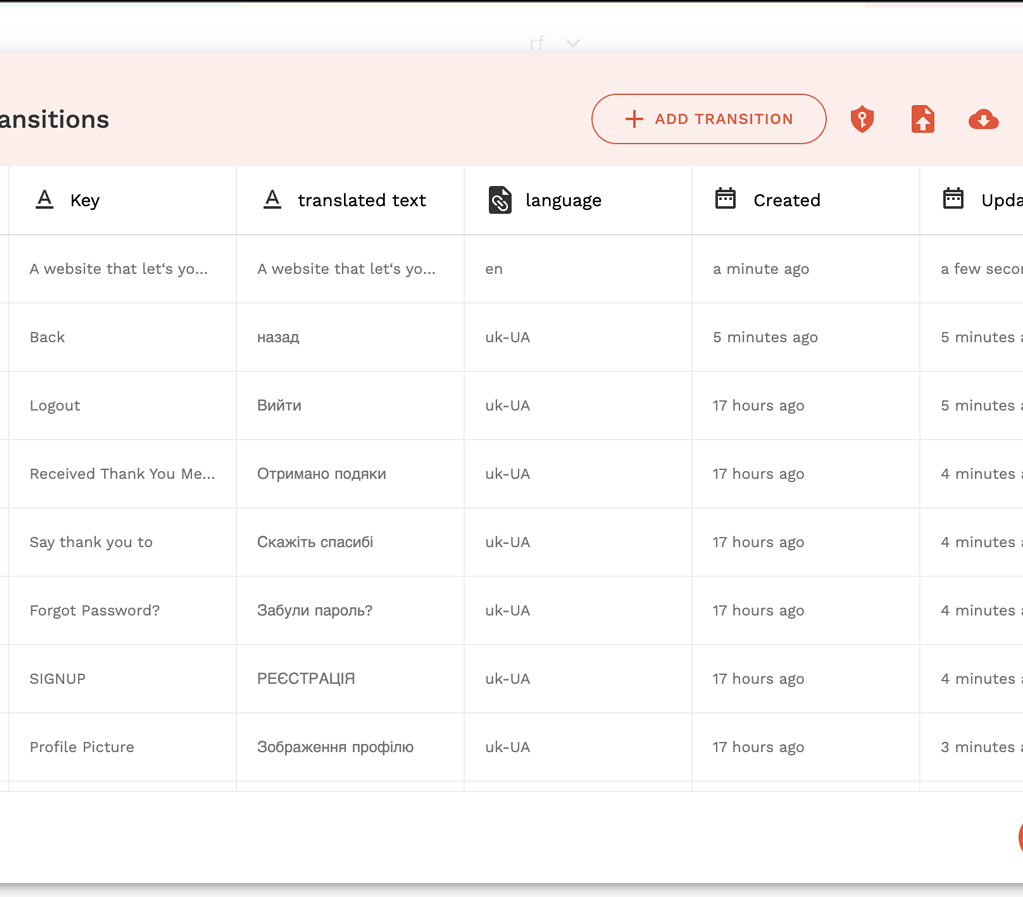
Task: Select the calendar icon on Created column
Action: click(725, 199)
